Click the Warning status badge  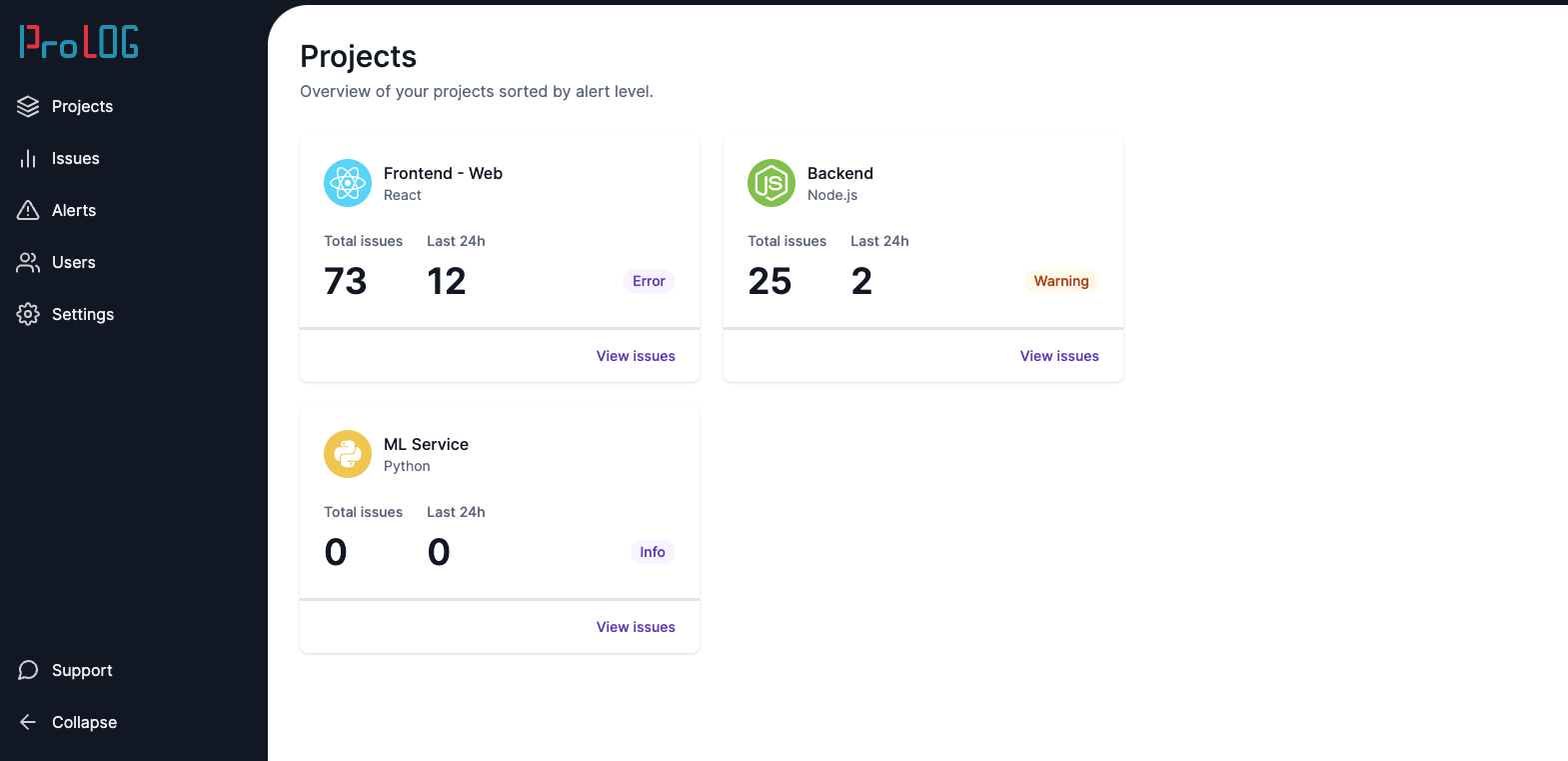[1061, 281]
